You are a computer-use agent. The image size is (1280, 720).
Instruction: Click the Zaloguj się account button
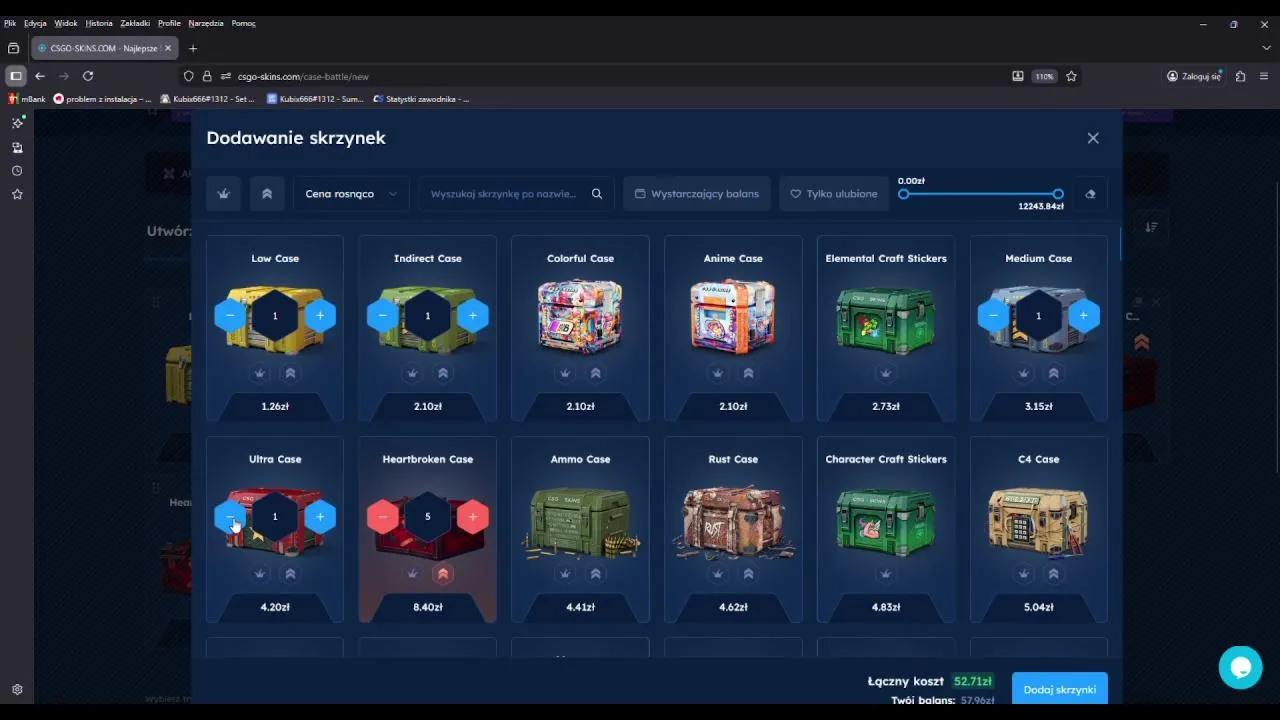pos(1195,76)
